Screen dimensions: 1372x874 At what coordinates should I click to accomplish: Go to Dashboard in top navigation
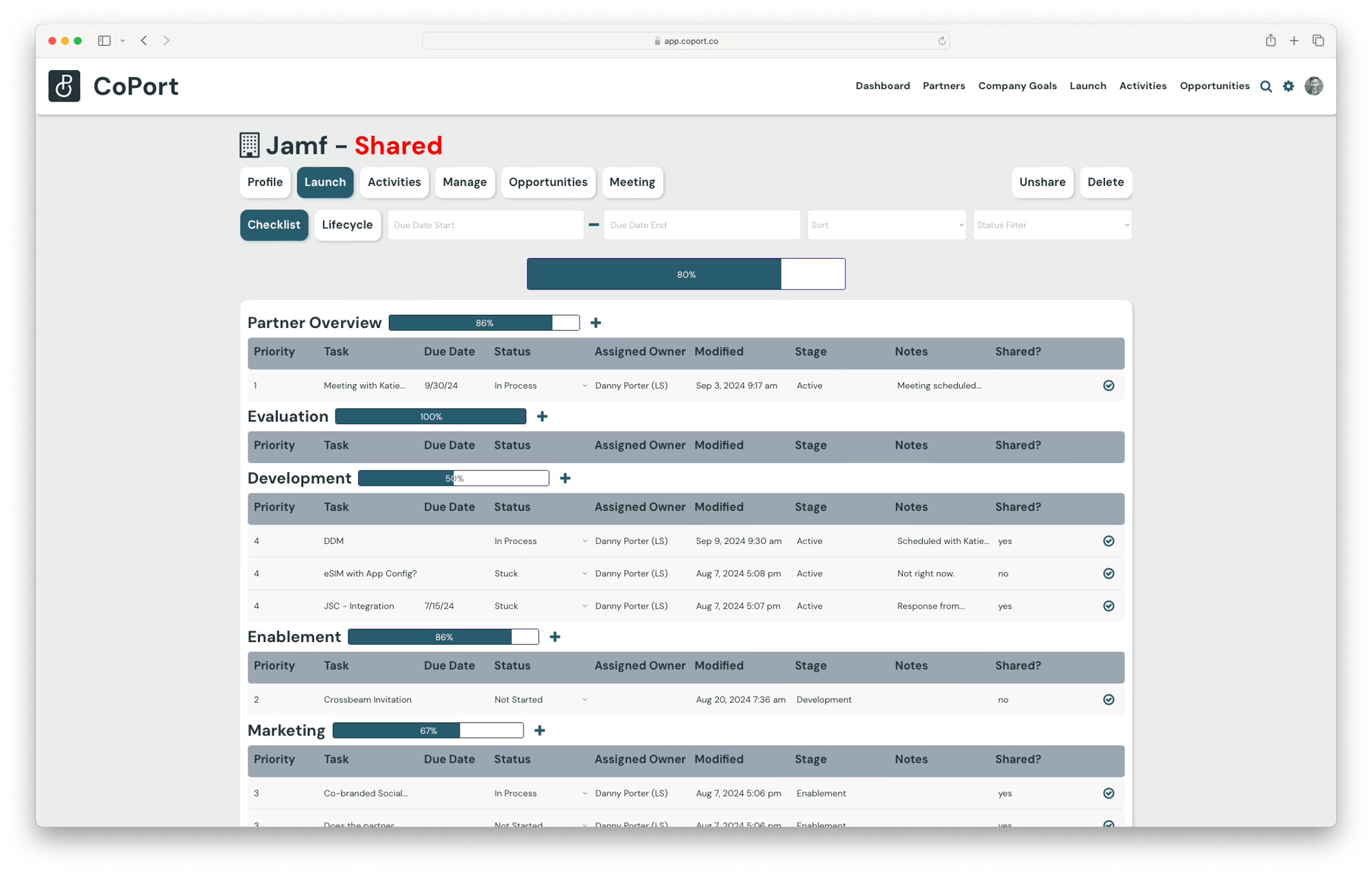pyautogui.click(x=882, y=86)
